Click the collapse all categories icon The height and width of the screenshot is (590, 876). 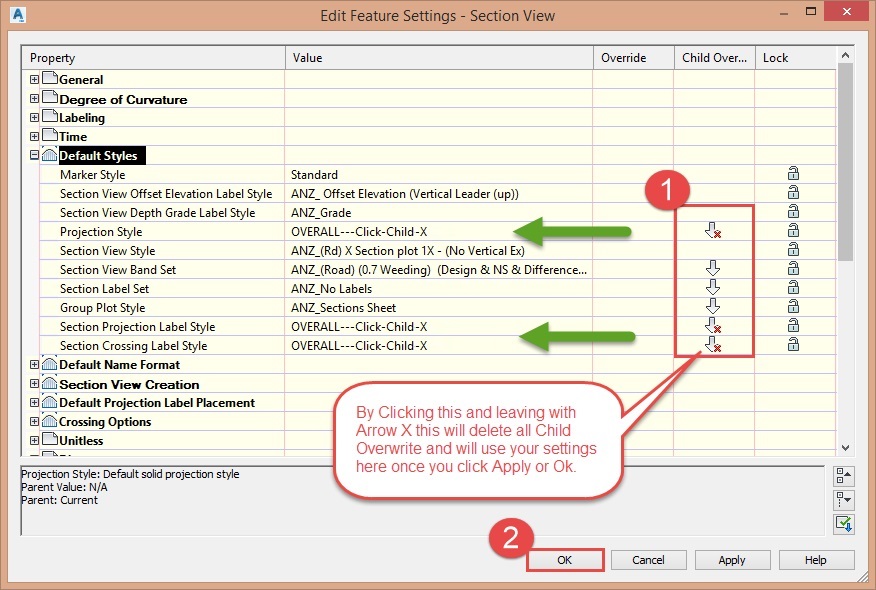pos(845,476)
